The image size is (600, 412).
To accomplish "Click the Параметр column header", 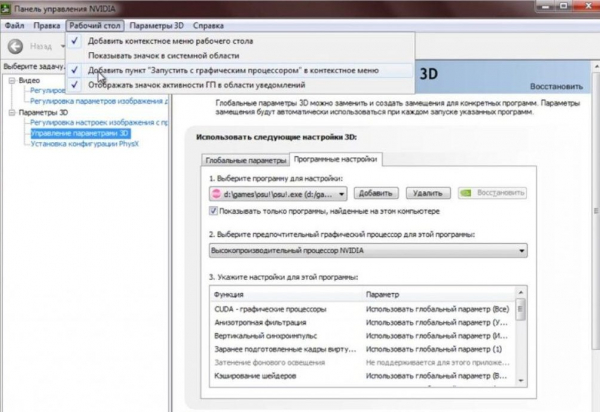I will click(x=382, y=295).
